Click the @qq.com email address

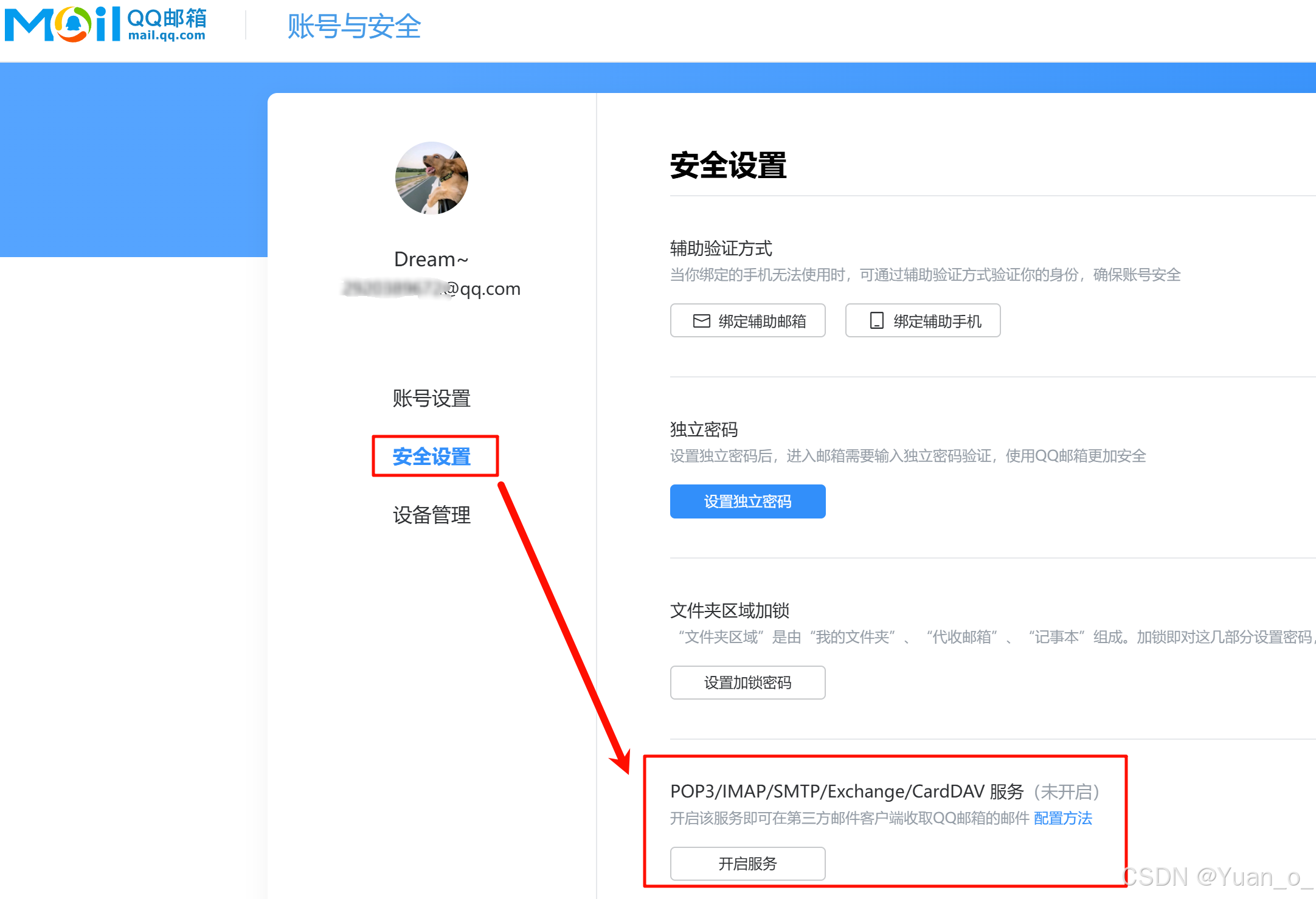point(480,289)
